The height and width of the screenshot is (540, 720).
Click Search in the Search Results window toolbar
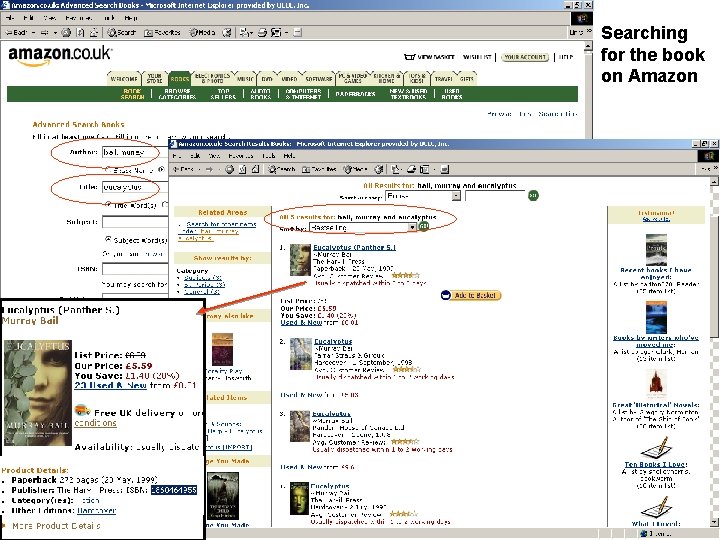pos(282,169)
